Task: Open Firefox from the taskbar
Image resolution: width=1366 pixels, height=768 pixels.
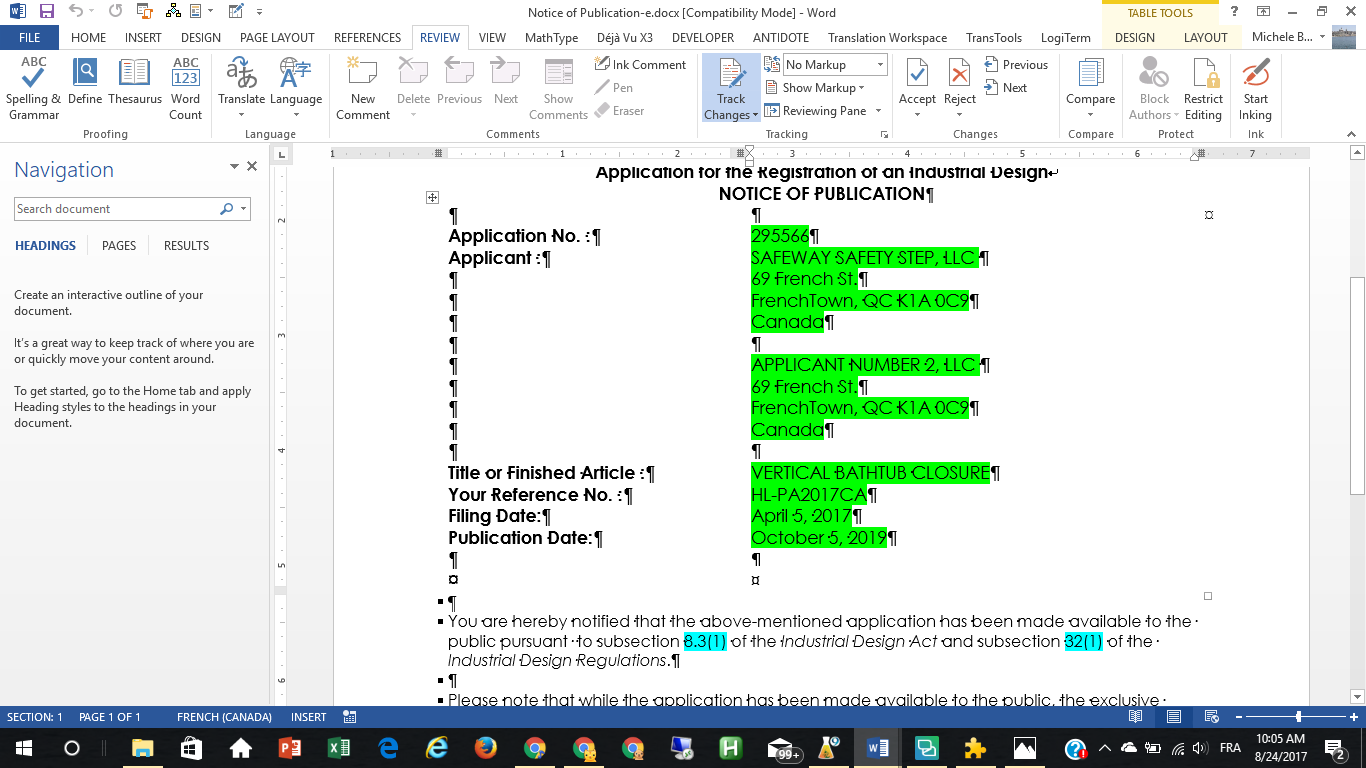Action: point(486,748)
